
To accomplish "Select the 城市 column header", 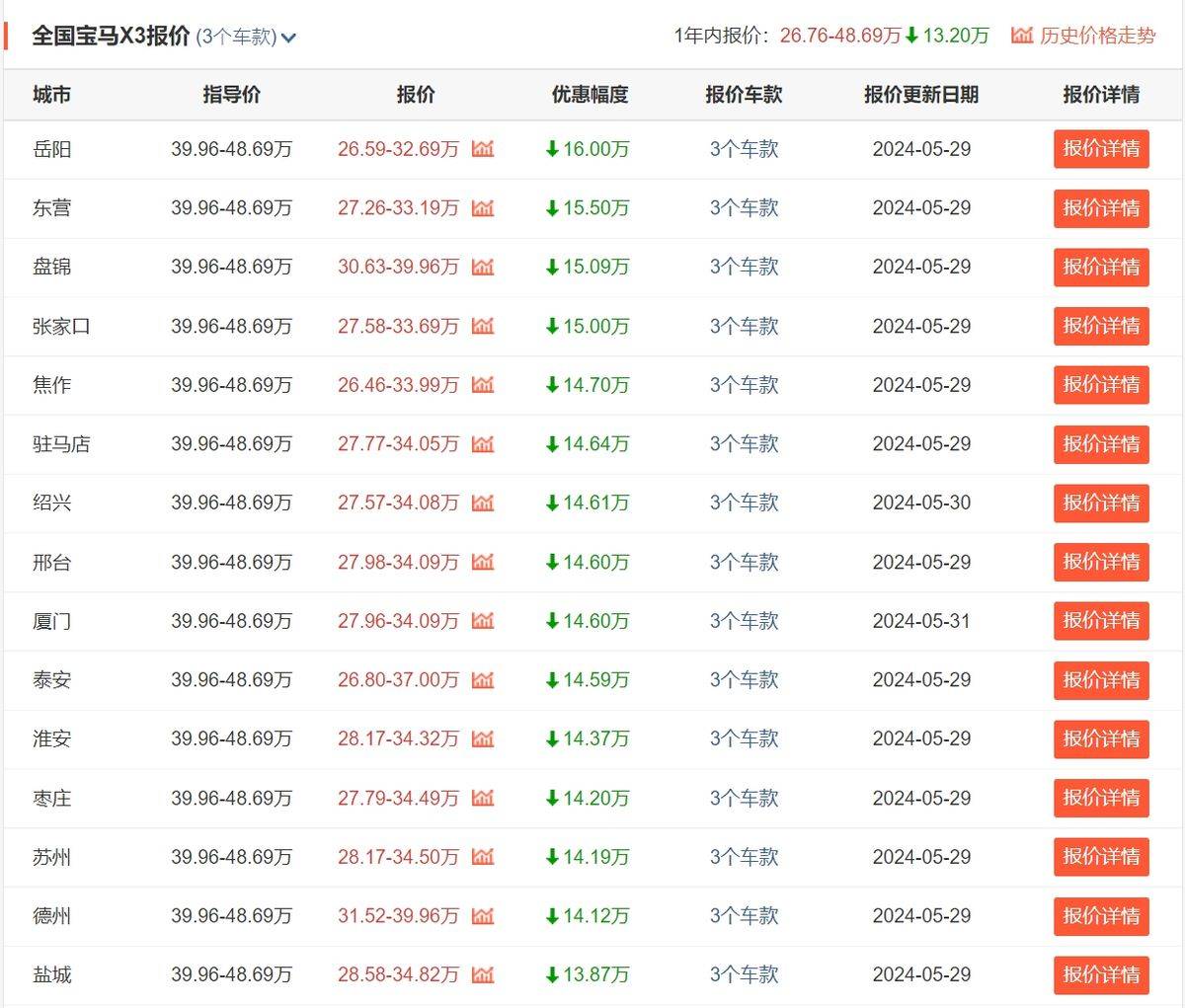I will point(51,95).
